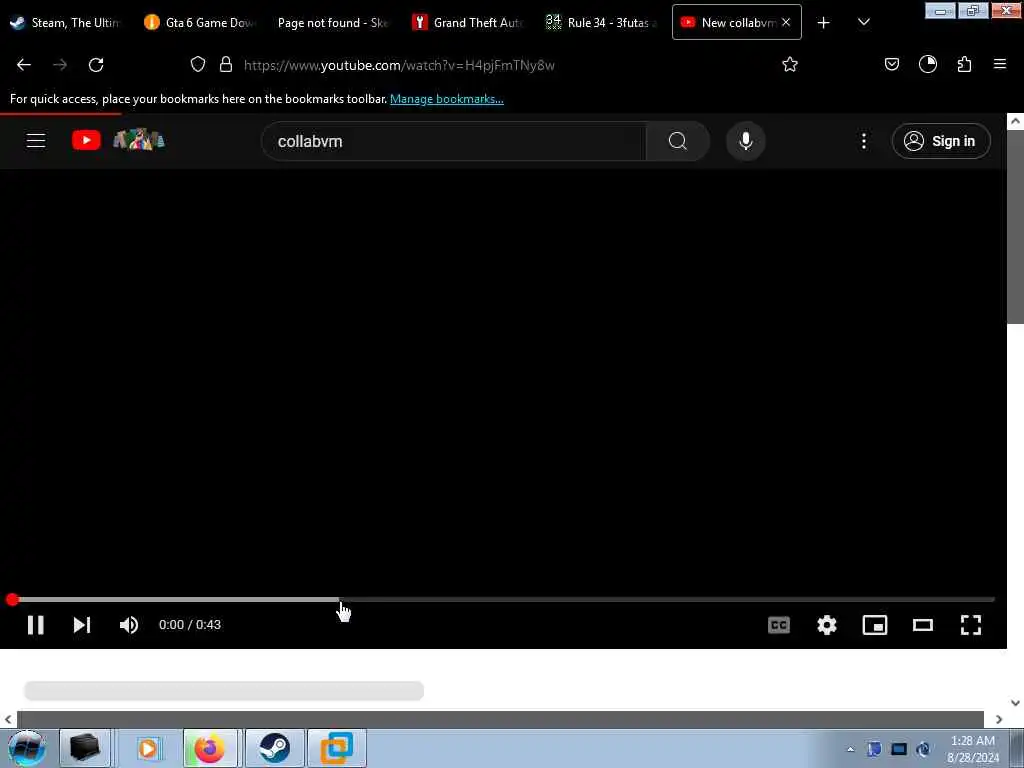
Task: Click the scroll down arrow at page bottom
Action: [1015, 703]
